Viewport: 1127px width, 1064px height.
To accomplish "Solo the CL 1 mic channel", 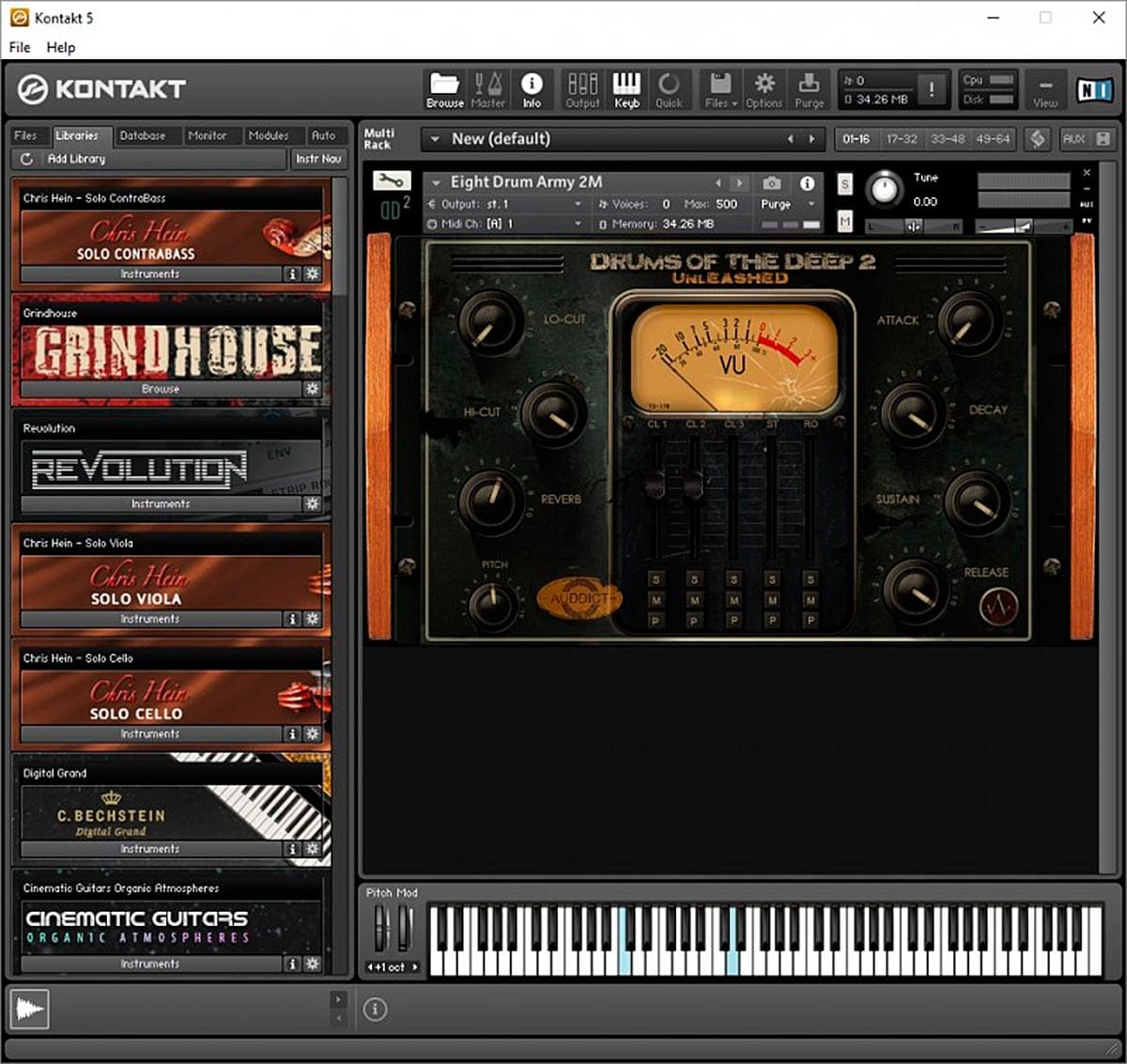I will click(x=656, y=579).
